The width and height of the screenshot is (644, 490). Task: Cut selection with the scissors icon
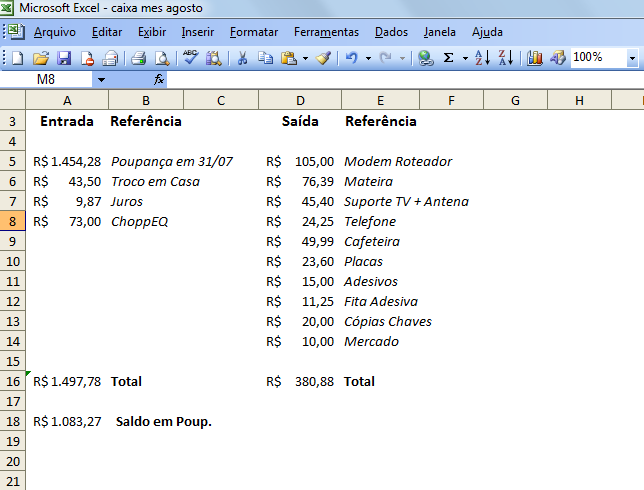pos(242,58)
